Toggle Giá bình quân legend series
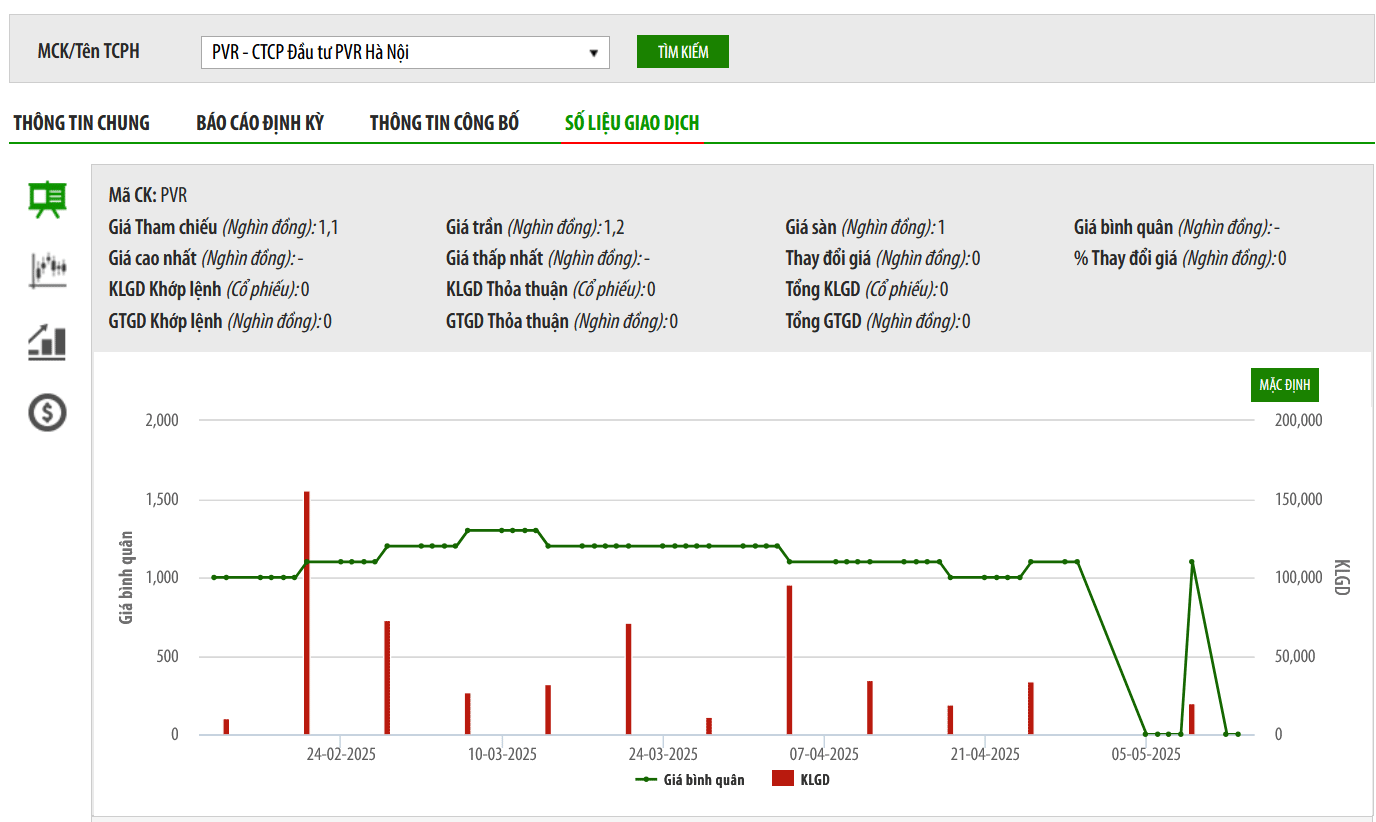 tap(690, 780)
